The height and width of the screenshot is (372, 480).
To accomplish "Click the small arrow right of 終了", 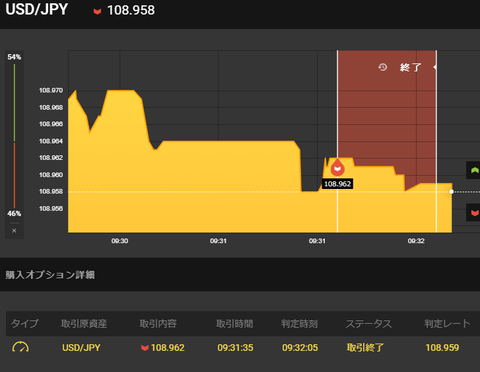I will pos(435,67).
